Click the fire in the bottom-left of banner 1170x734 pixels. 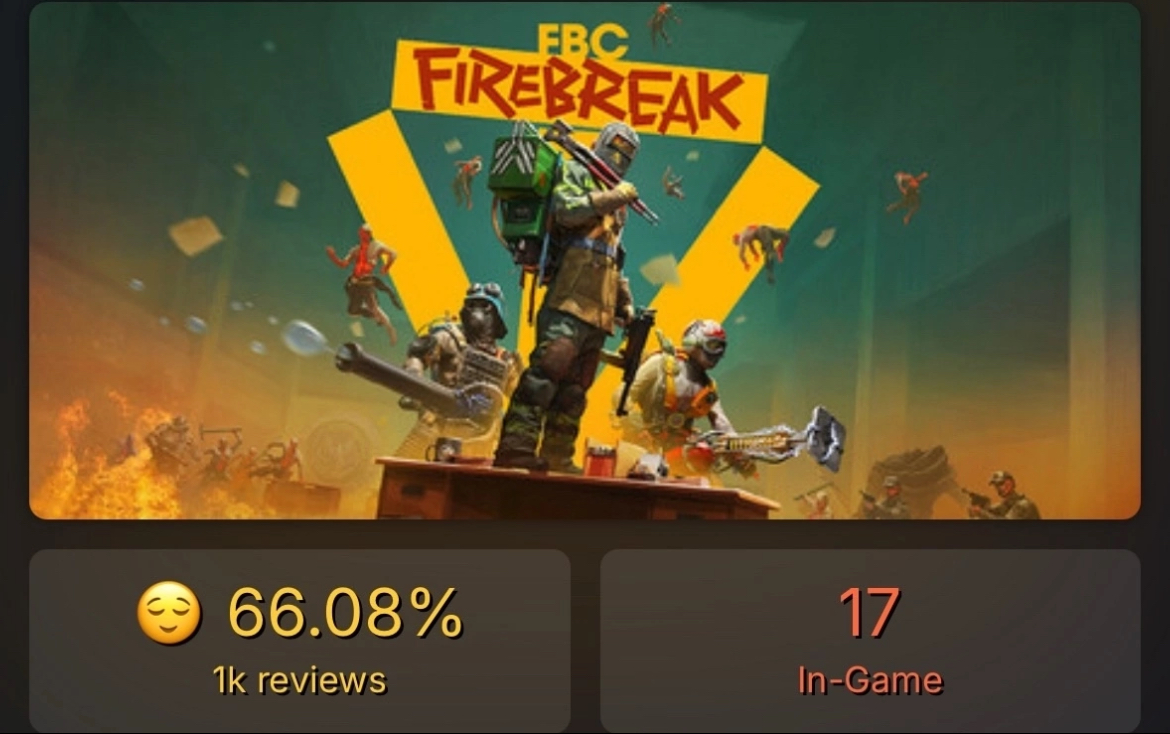(104, 462)
